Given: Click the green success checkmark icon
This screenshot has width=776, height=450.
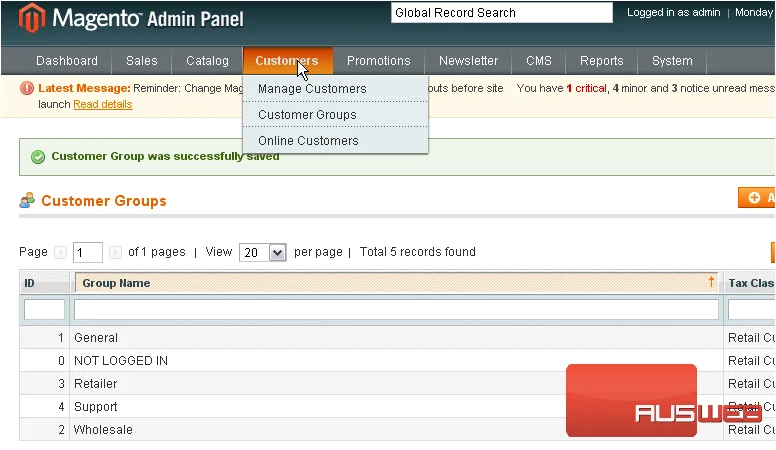Looking at the screenshot, I should point(38,157).
